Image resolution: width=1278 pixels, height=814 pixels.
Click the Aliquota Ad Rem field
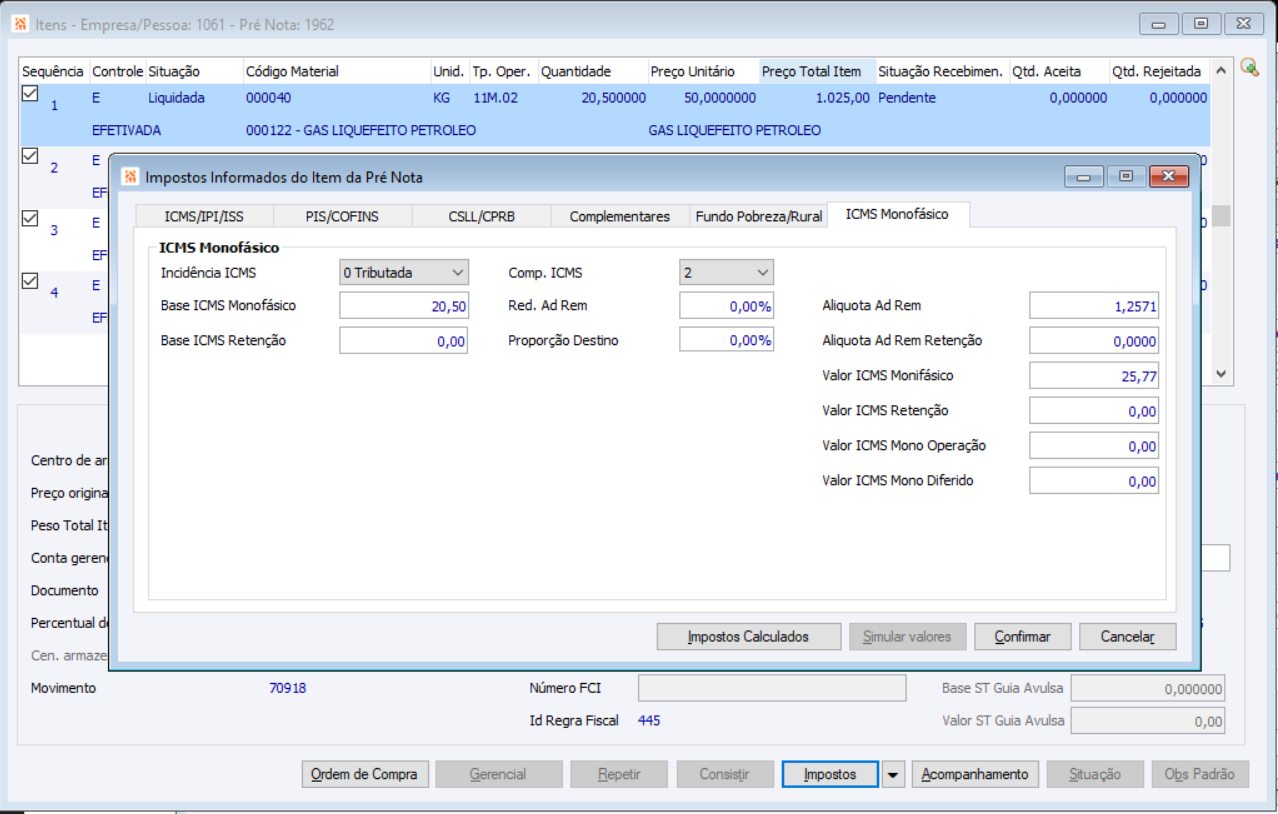(1094, 306)
